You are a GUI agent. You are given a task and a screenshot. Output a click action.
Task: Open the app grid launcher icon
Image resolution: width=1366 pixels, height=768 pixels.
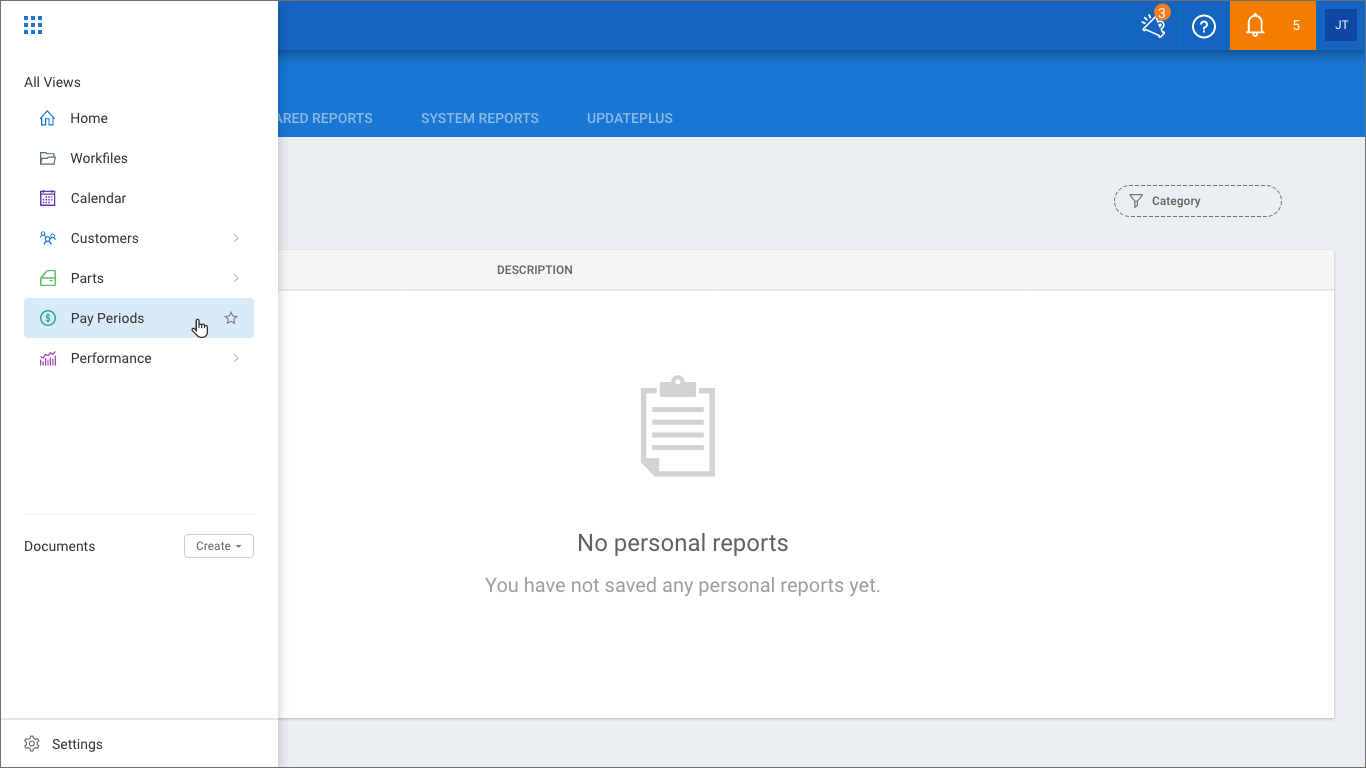[x=33, y=26]
